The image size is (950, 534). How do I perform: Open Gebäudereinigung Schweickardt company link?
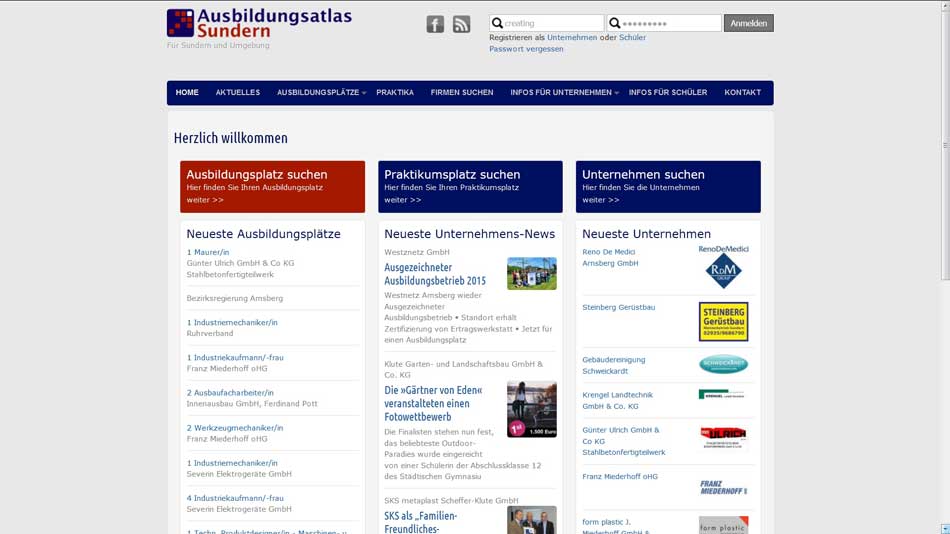coord(614,365)
